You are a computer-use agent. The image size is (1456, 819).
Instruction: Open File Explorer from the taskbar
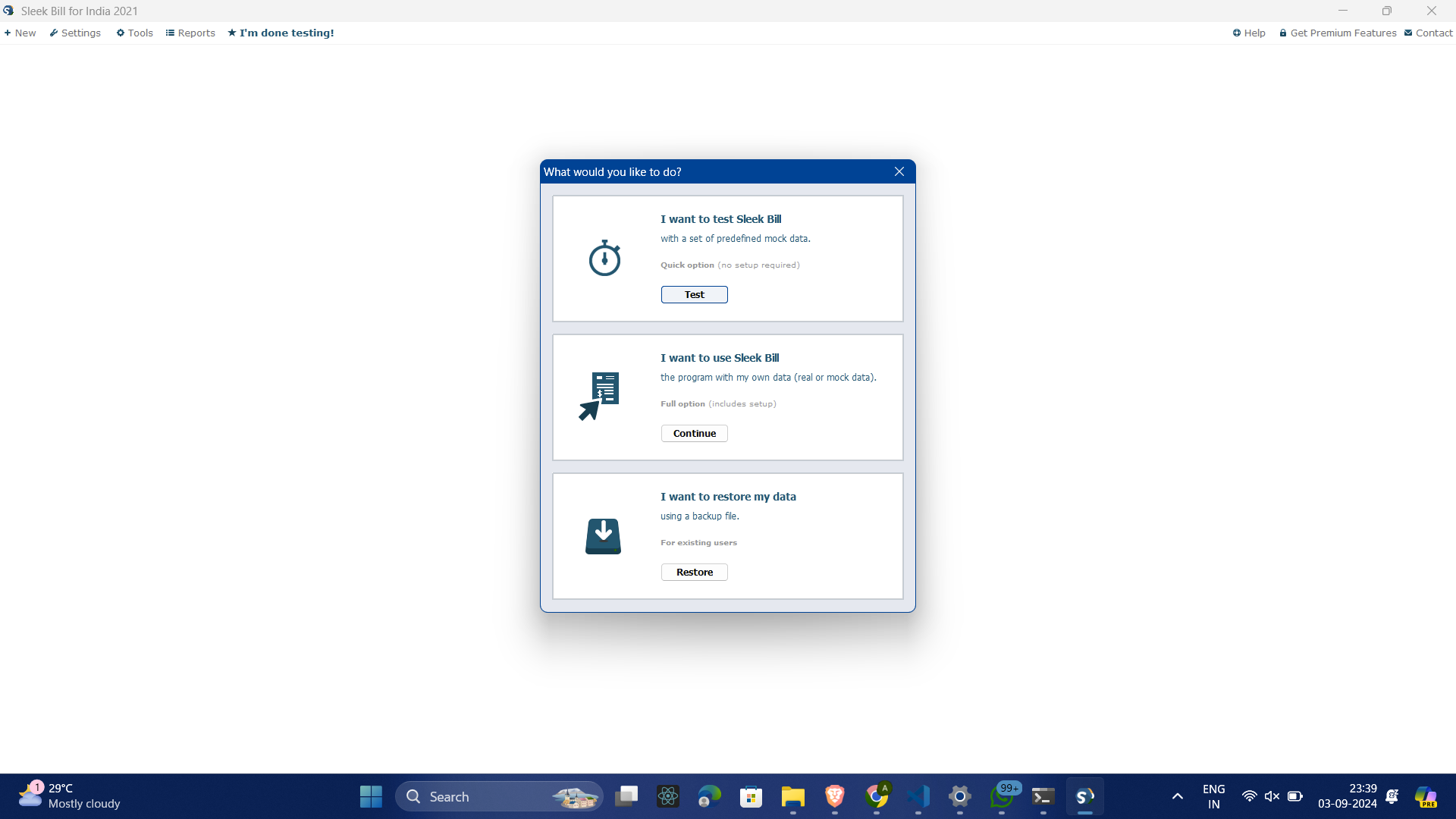792,796
